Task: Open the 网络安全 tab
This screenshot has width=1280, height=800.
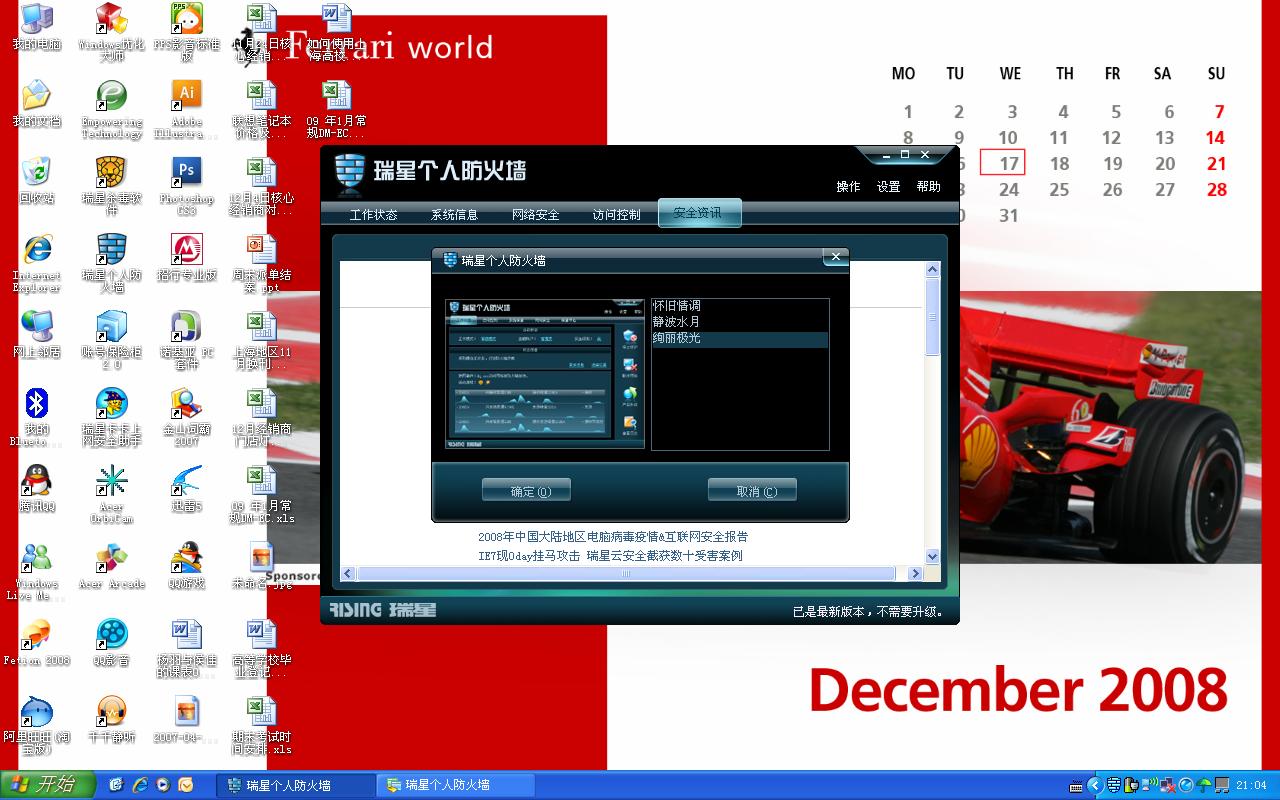Action: (535, 215)
